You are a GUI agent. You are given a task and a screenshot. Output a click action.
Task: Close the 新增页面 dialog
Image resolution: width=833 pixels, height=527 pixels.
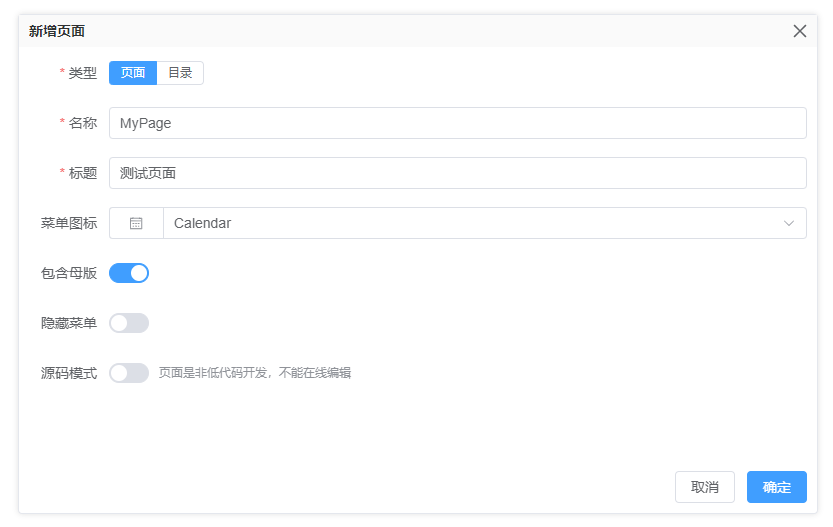click(800, 31)
